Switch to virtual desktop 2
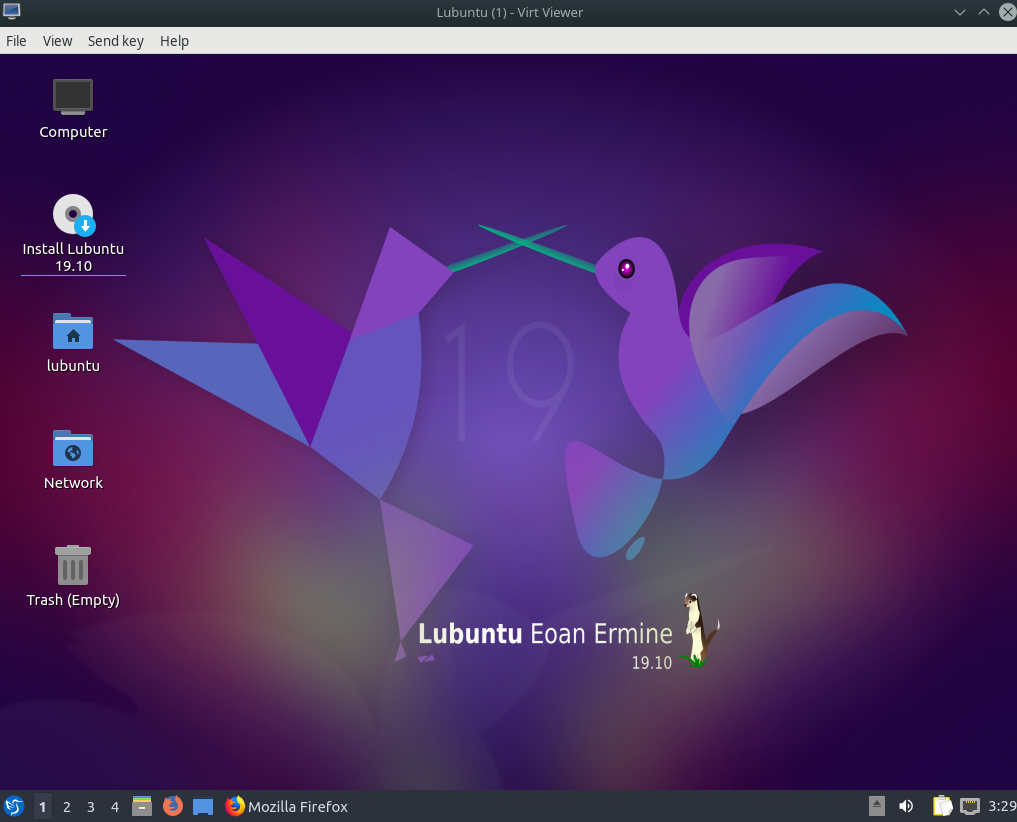 pos(67,806)
